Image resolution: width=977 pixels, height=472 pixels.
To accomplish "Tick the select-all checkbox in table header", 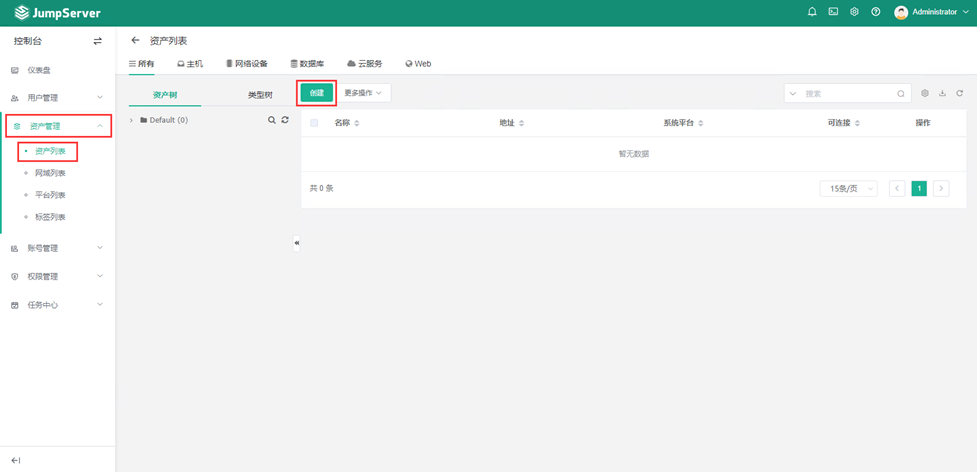I will [314, 123].
